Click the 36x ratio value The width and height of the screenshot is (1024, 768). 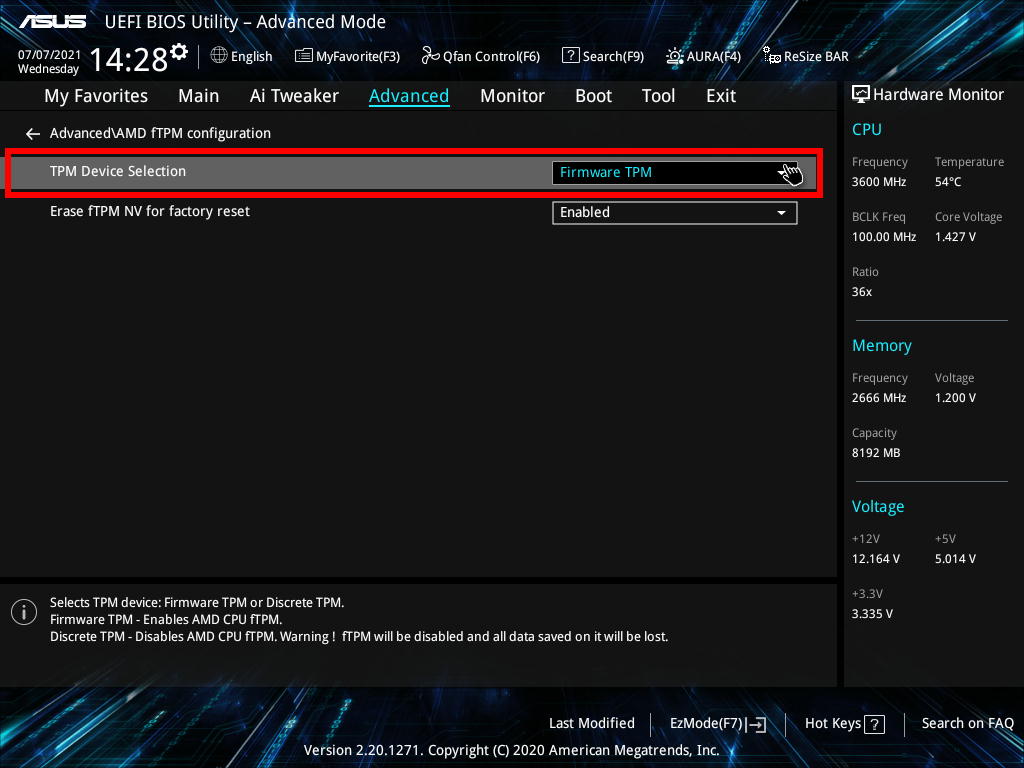point(861,292)
